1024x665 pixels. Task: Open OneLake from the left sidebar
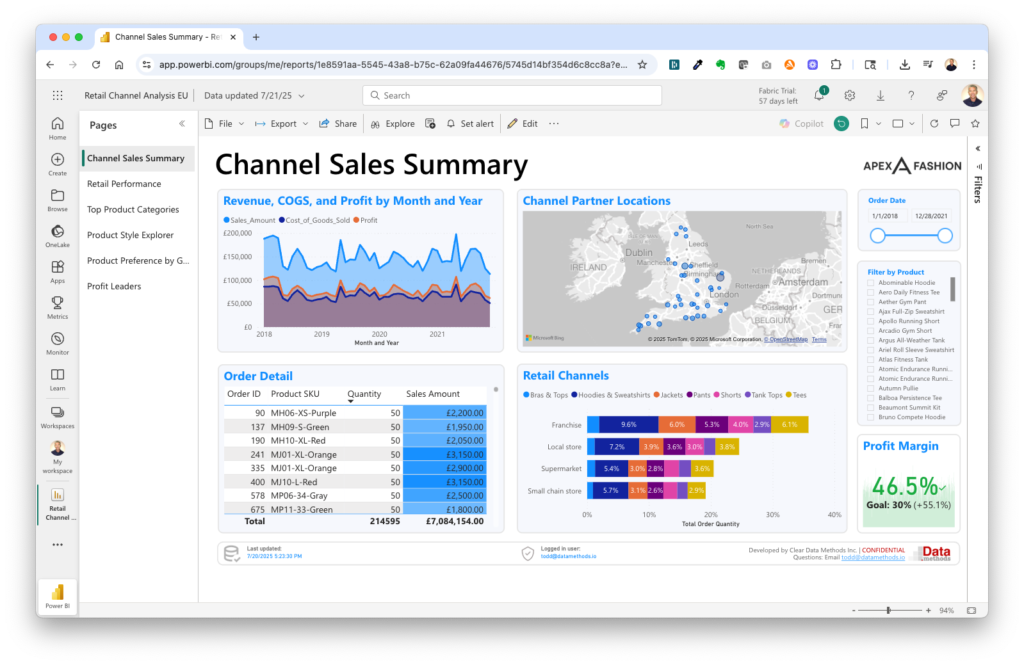57,235
